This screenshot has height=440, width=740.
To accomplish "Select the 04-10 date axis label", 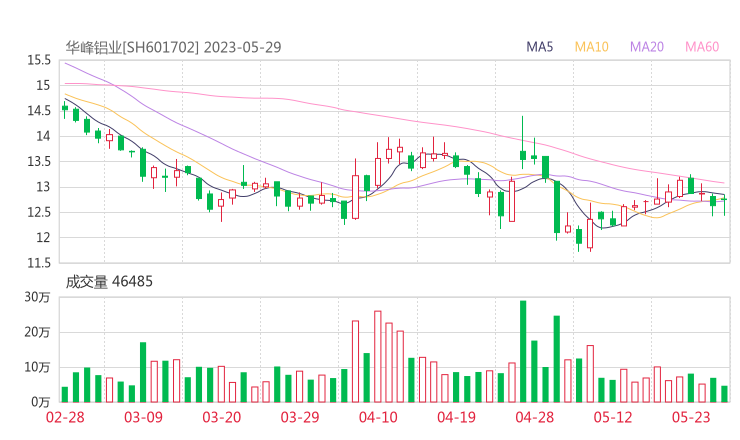I will [377, 418].
